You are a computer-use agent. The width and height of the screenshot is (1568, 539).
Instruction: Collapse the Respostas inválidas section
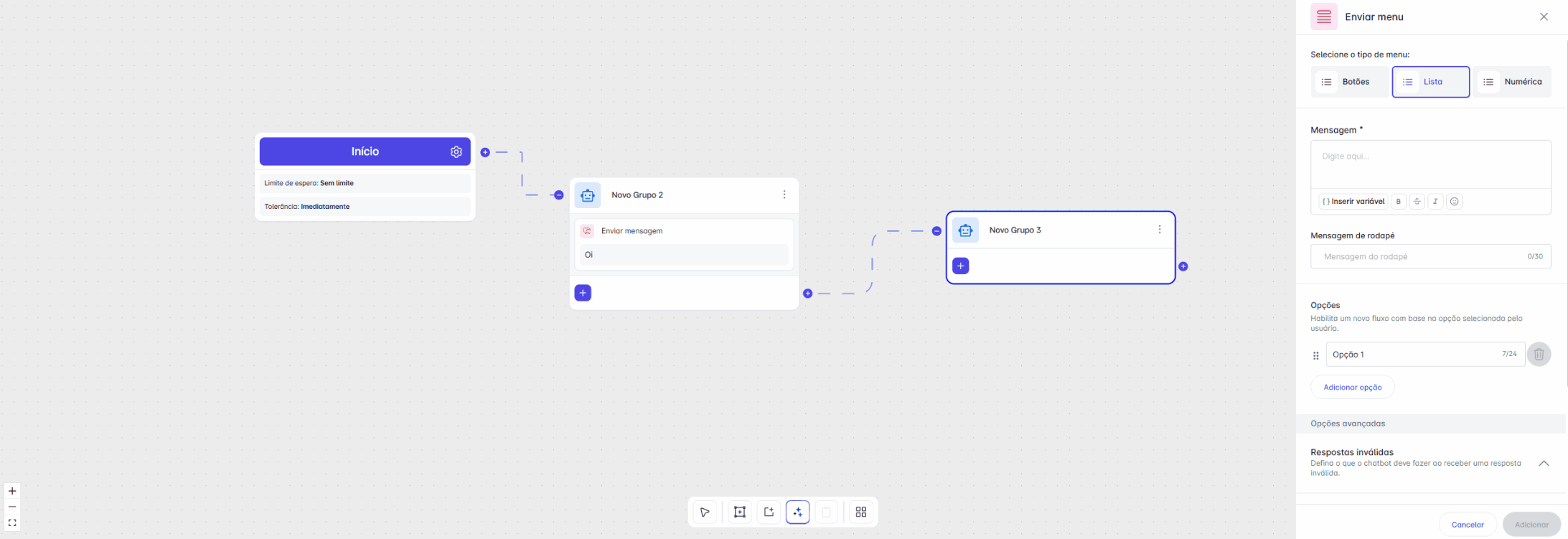click(1544, 463)
